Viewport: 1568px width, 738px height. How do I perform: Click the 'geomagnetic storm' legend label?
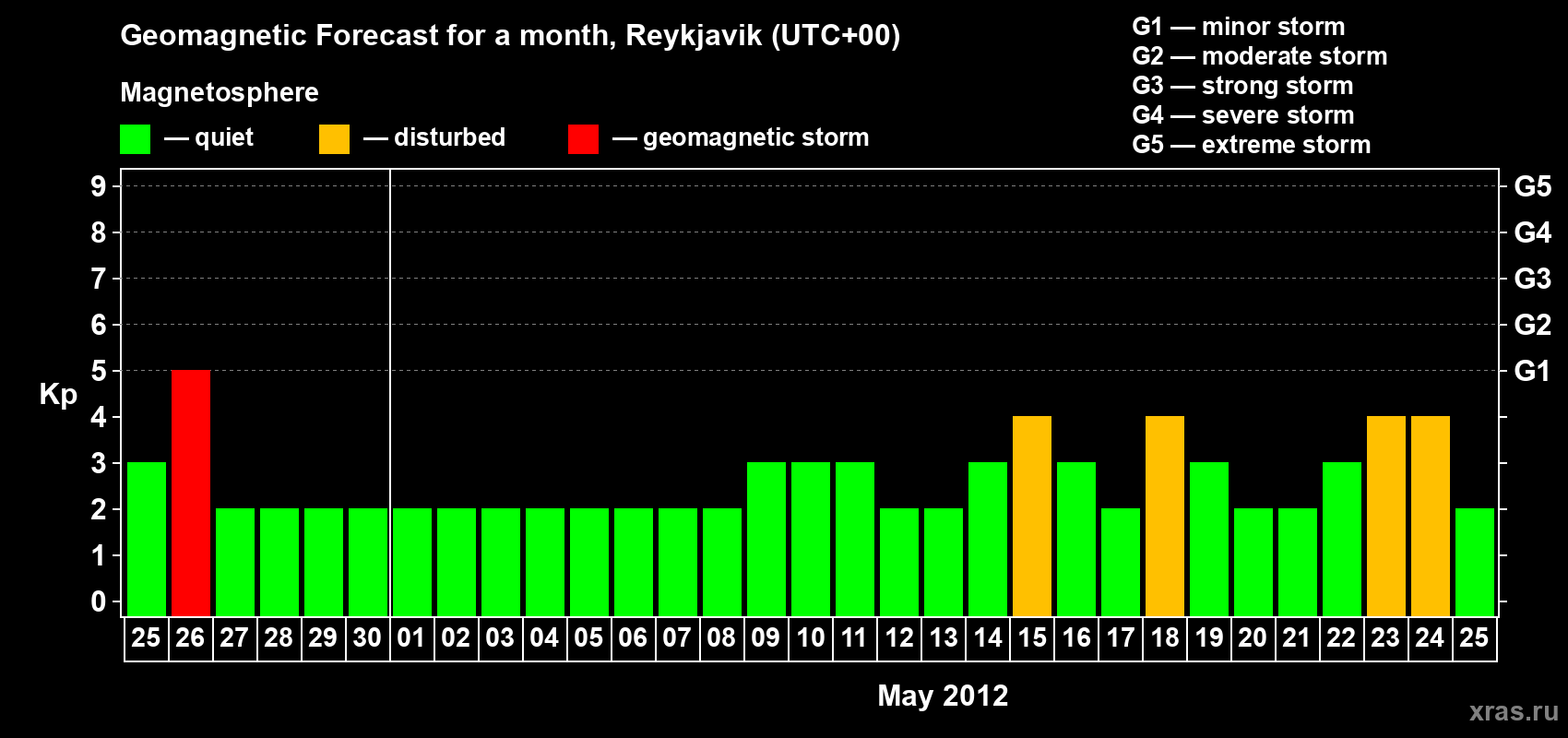(756, 137)
